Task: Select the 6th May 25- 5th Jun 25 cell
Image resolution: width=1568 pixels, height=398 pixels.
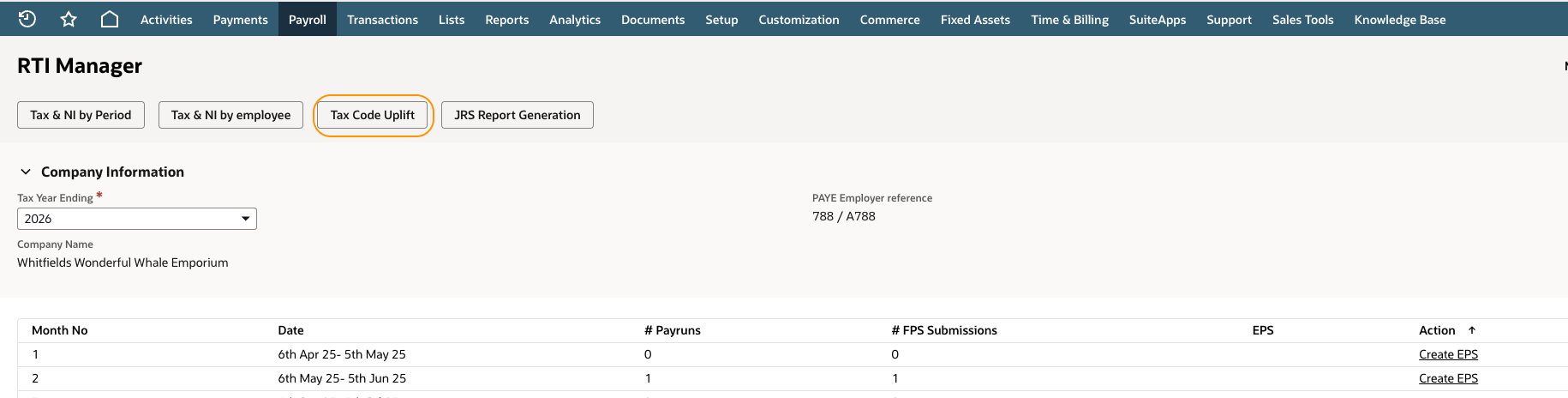Action: 342,378
